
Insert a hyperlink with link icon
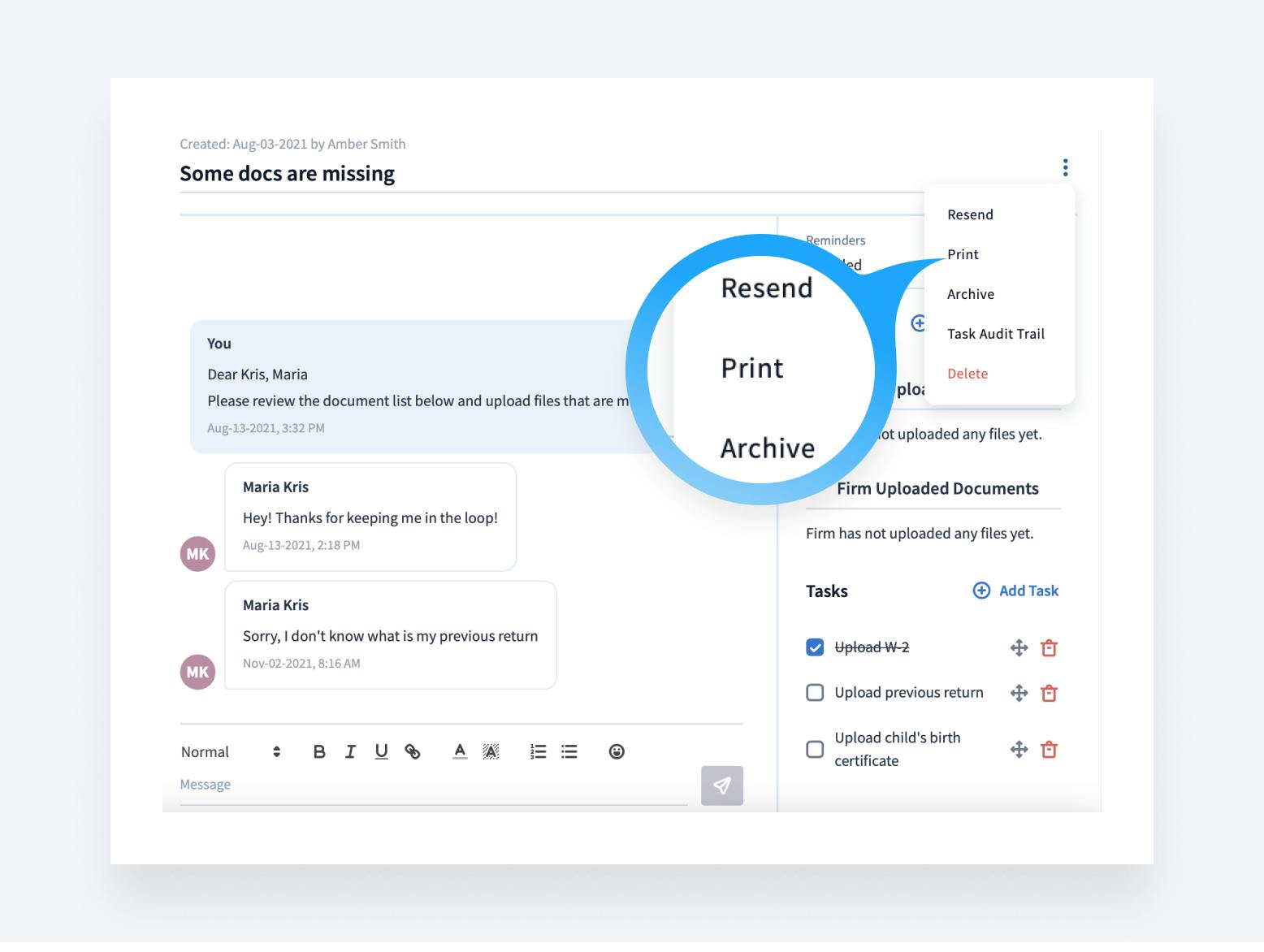(x=413, y=751)
